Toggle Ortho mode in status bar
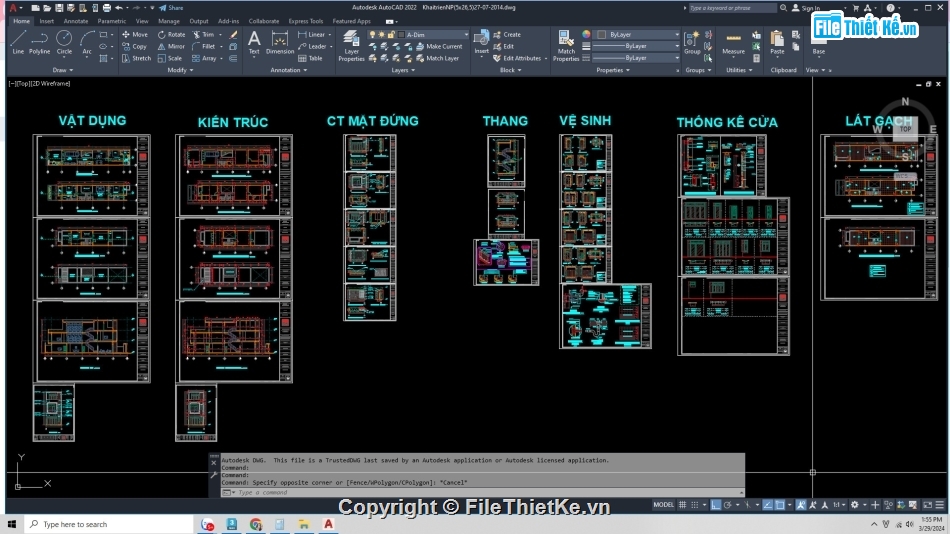950x534 pixels. click(716, 505)
